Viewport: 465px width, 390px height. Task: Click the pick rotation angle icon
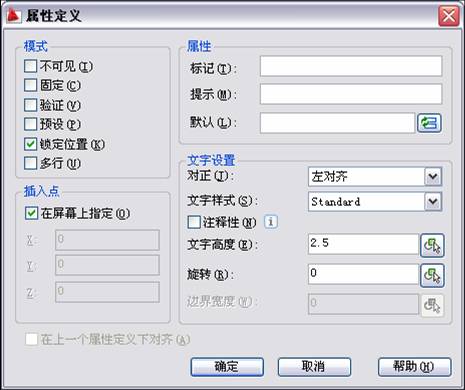[432, 275]
